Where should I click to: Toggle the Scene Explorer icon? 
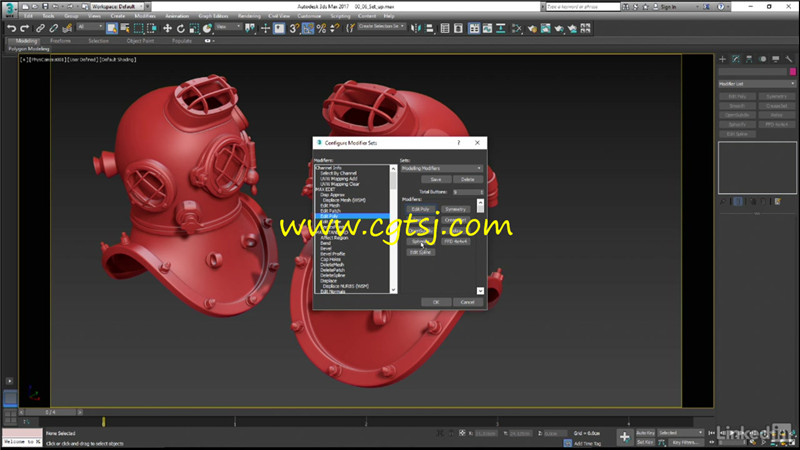pyautogui.click(x=445, y=29)
